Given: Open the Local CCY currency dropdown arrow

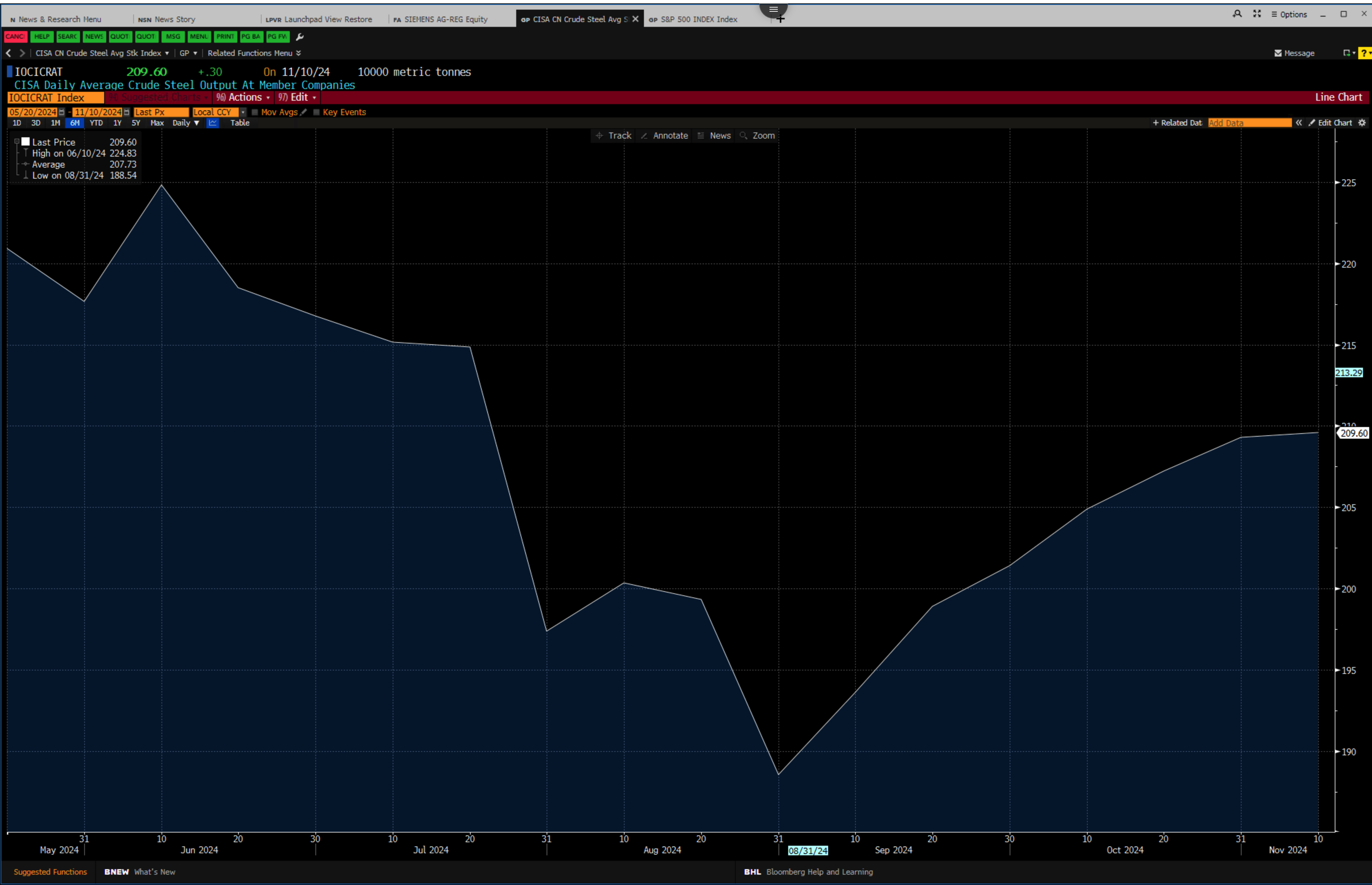Looking at the screenshot, I should pos(243,112).
